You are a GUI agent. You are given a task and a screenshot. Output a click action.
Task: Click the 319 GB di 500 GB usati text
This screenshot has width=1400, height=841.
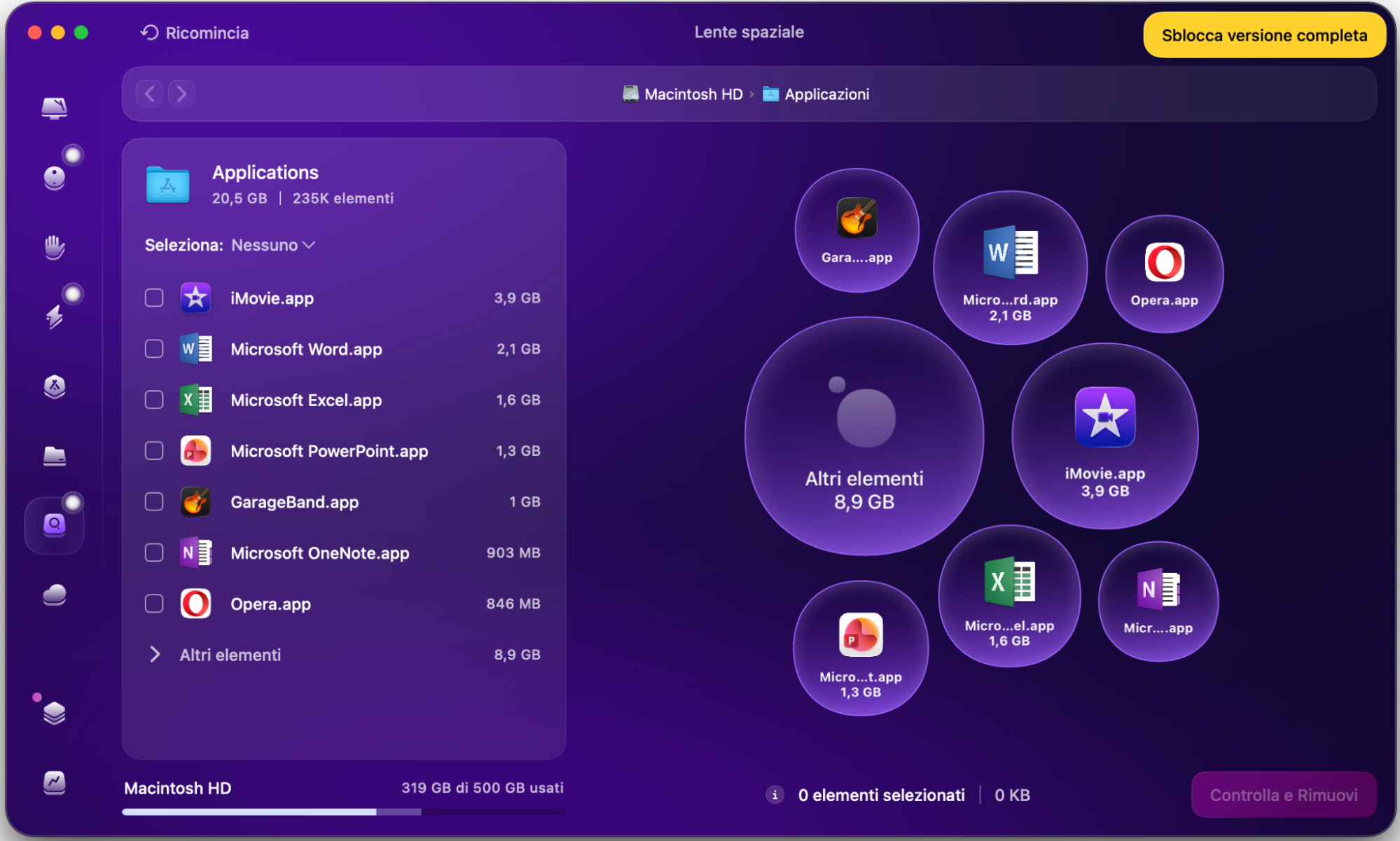click(x=483, y=788)
